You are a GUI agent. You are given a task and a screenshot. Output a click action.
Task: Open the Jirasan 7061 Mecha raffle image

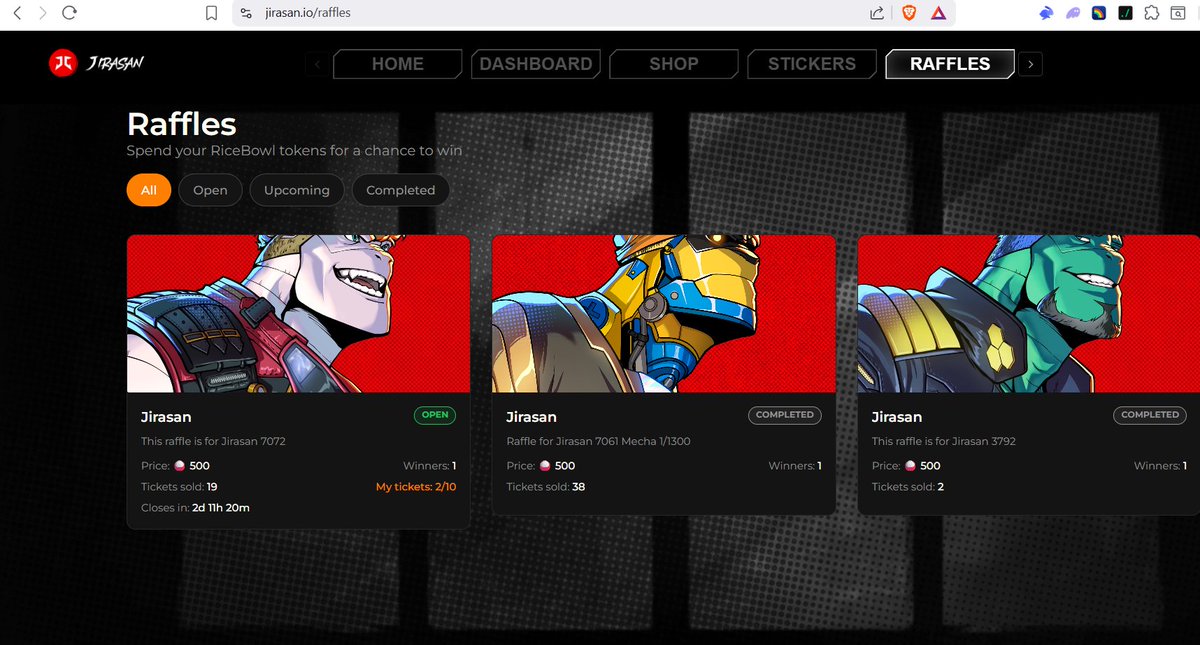click(664, 314)
